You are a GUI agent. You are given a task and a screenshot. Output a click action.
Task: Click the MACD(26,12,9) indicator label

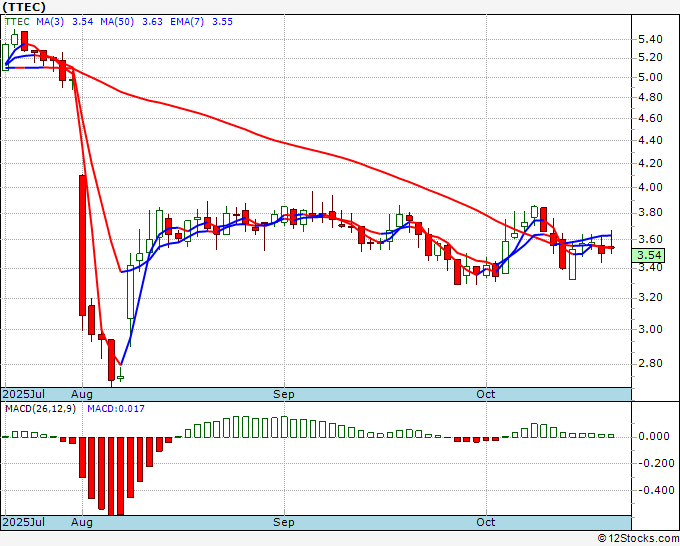pyautogui.click(x=40, y=409)
